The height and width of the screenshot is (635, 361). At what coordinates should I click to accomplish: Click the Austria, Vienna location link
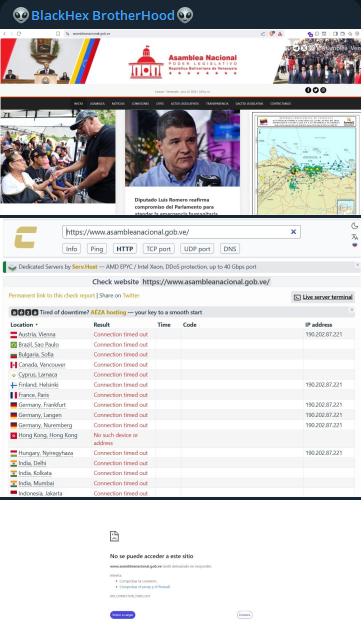tap(36, 334)
